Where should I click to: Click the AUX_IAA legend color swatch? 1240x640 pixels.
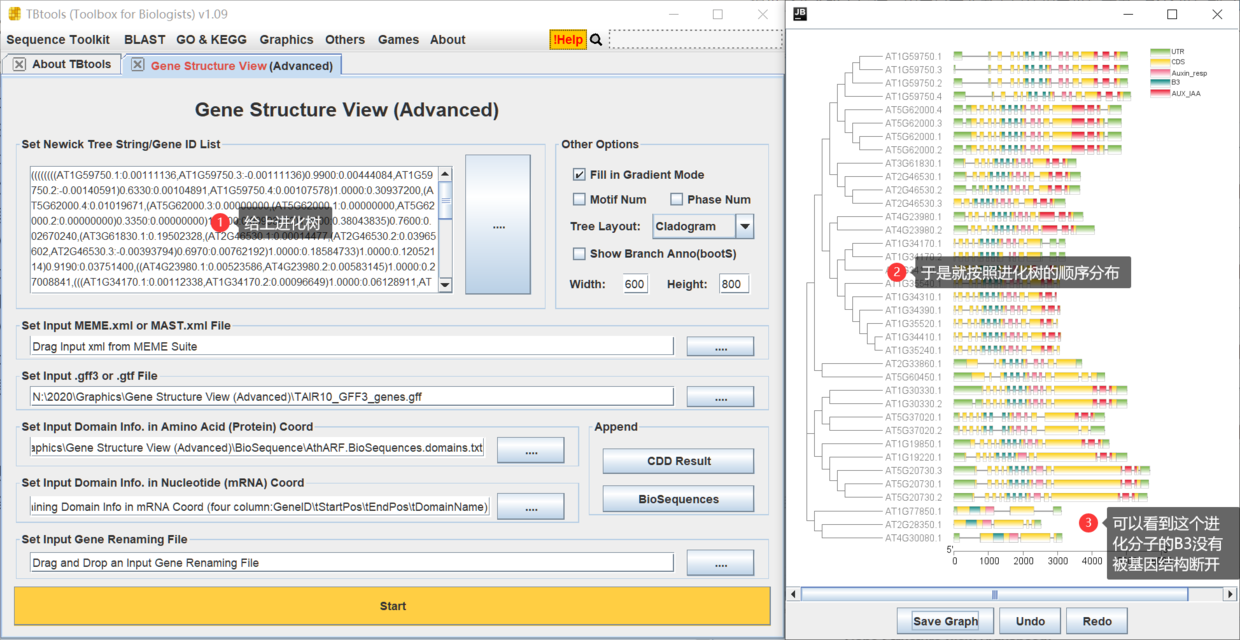1160,93
